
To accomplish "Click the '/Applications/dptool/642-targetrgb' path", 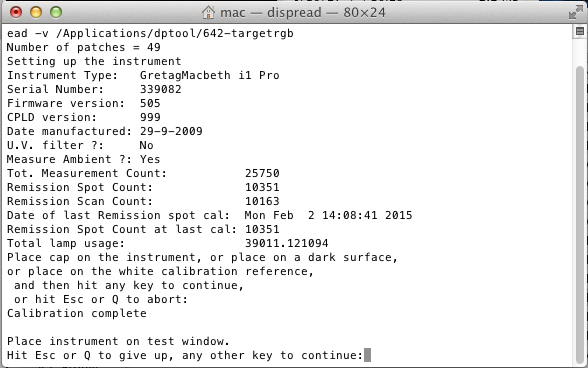I will (x=175, y=33).
